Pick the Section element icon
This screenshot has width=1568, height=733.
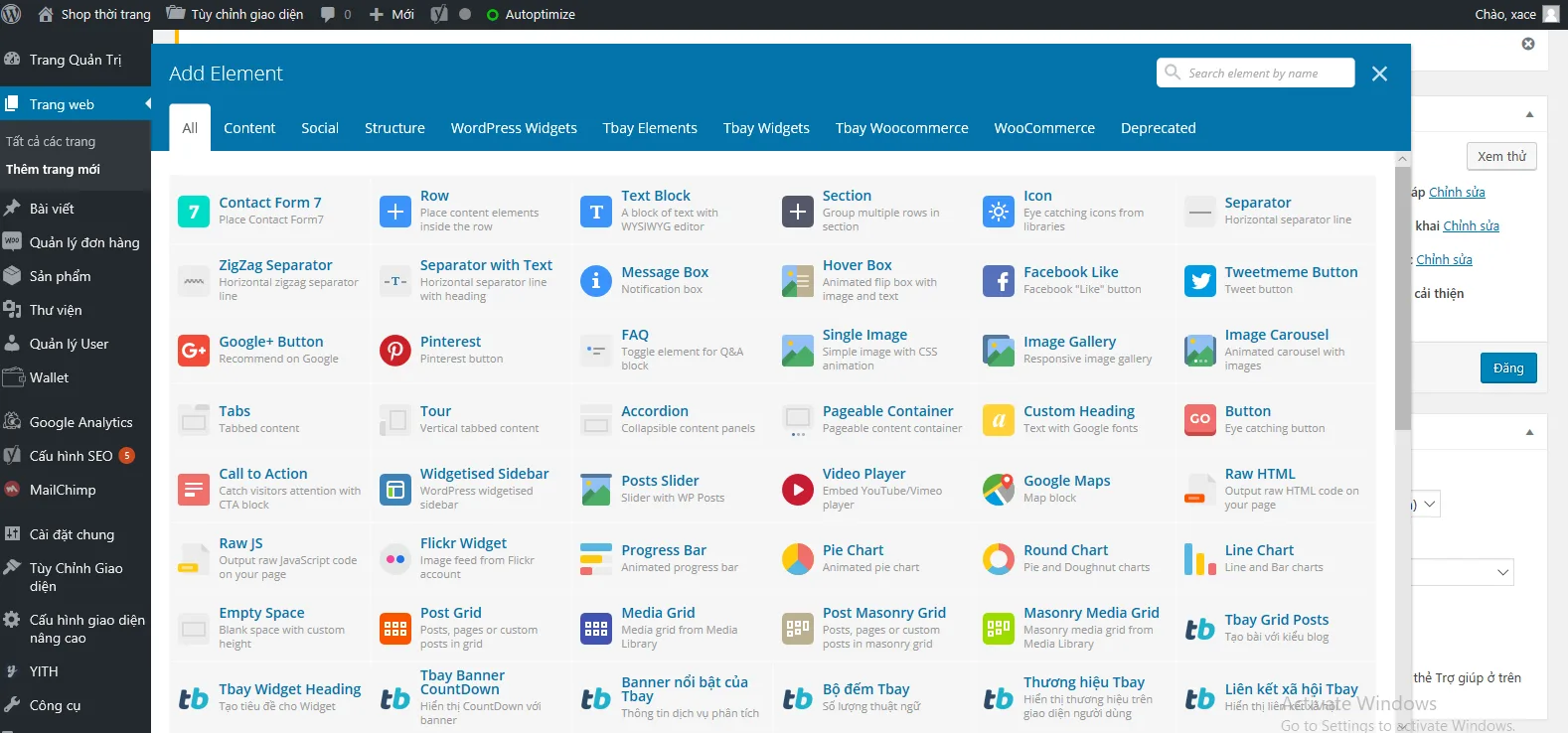798,212
